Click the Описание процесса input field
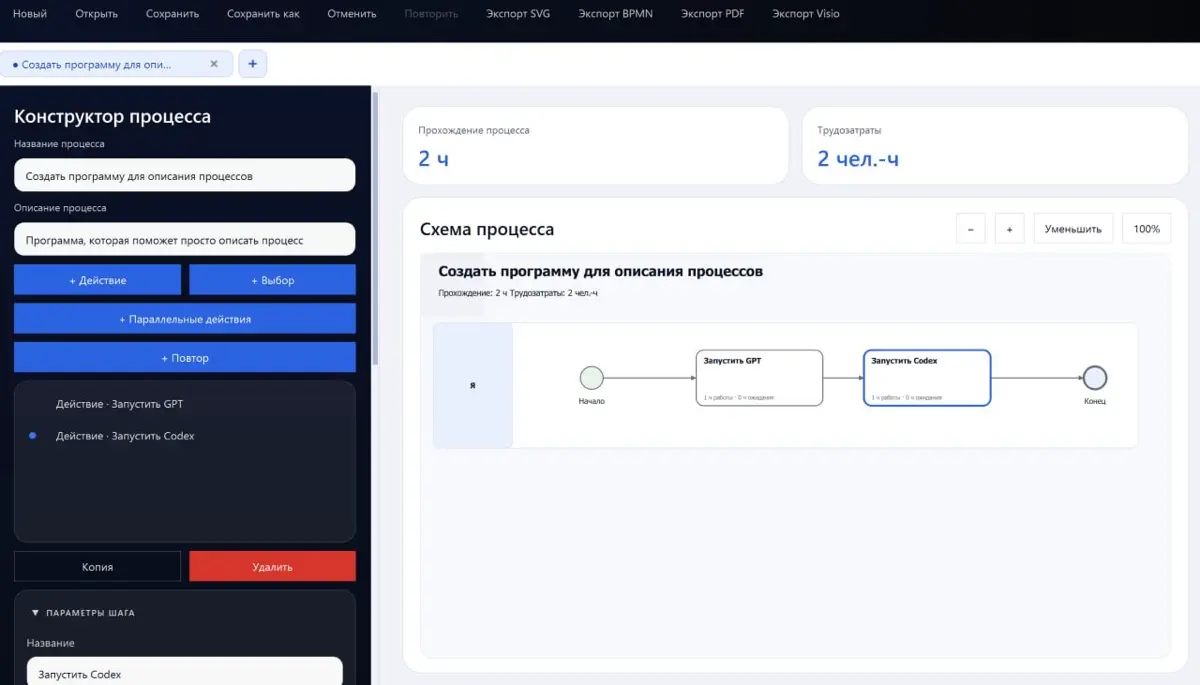The image size is (1200, 685). (185, 240)
